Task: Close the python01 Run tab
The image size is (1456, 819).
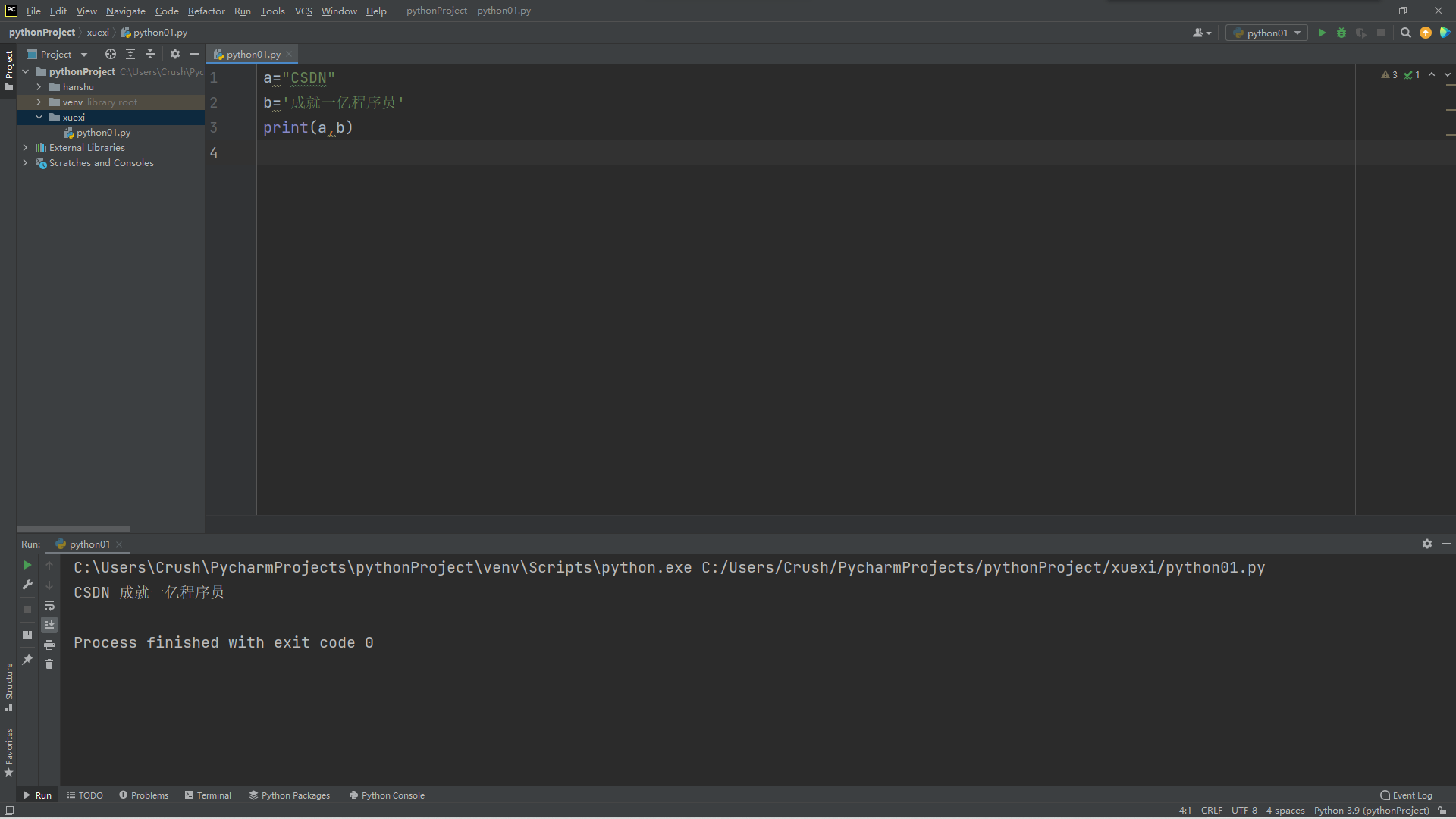Action: click(119, 544)
